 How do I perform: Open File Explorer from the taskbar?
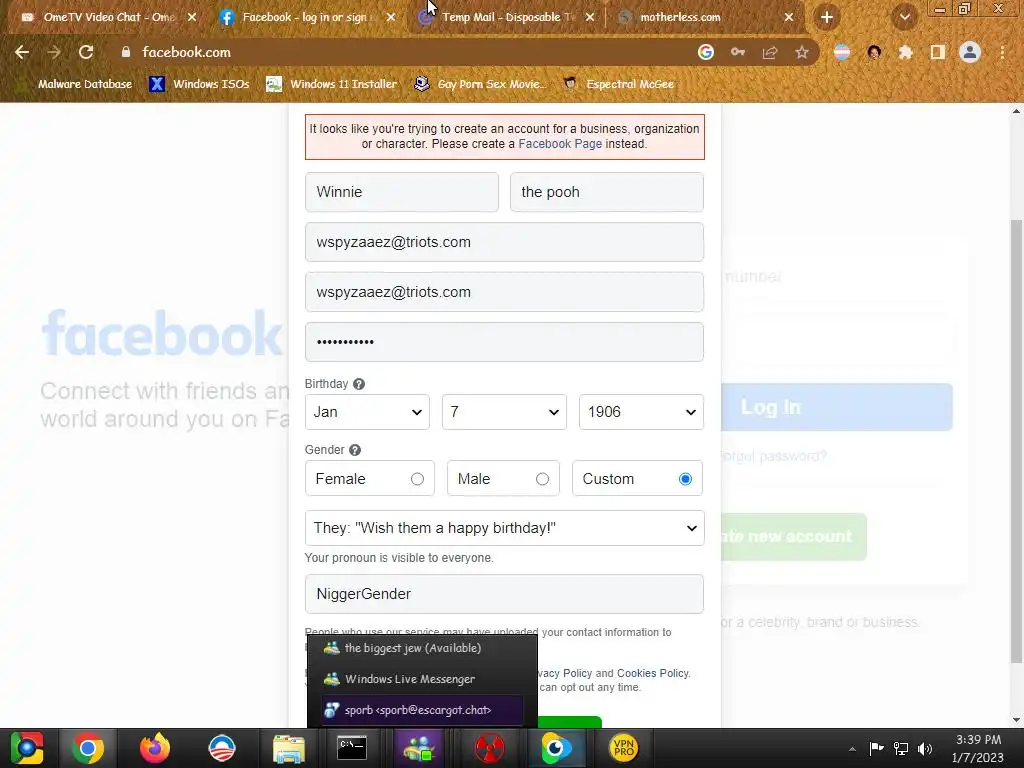(288, 748)
